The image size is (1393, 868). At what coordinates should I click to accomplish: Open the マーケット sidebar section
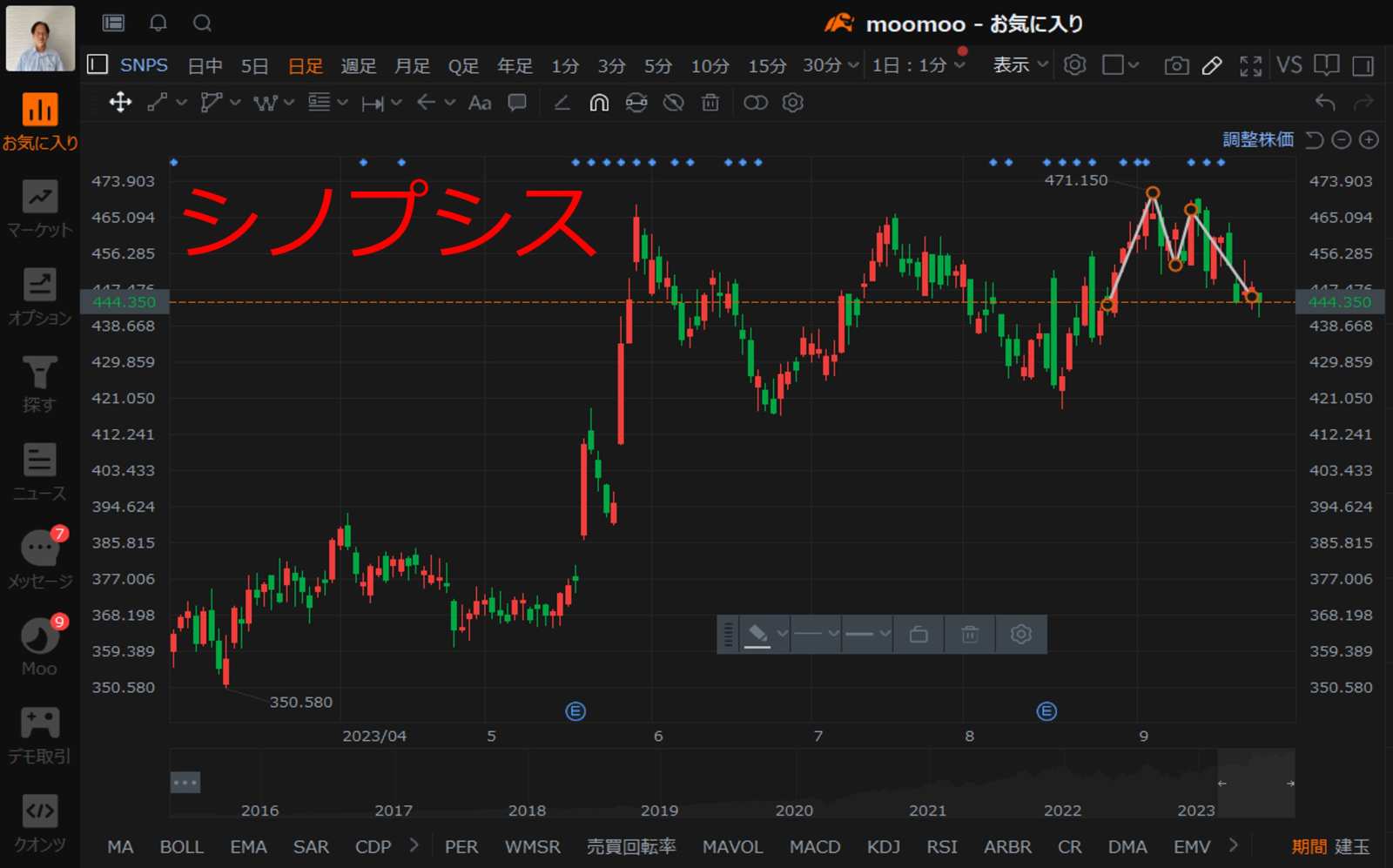(40, 209)
